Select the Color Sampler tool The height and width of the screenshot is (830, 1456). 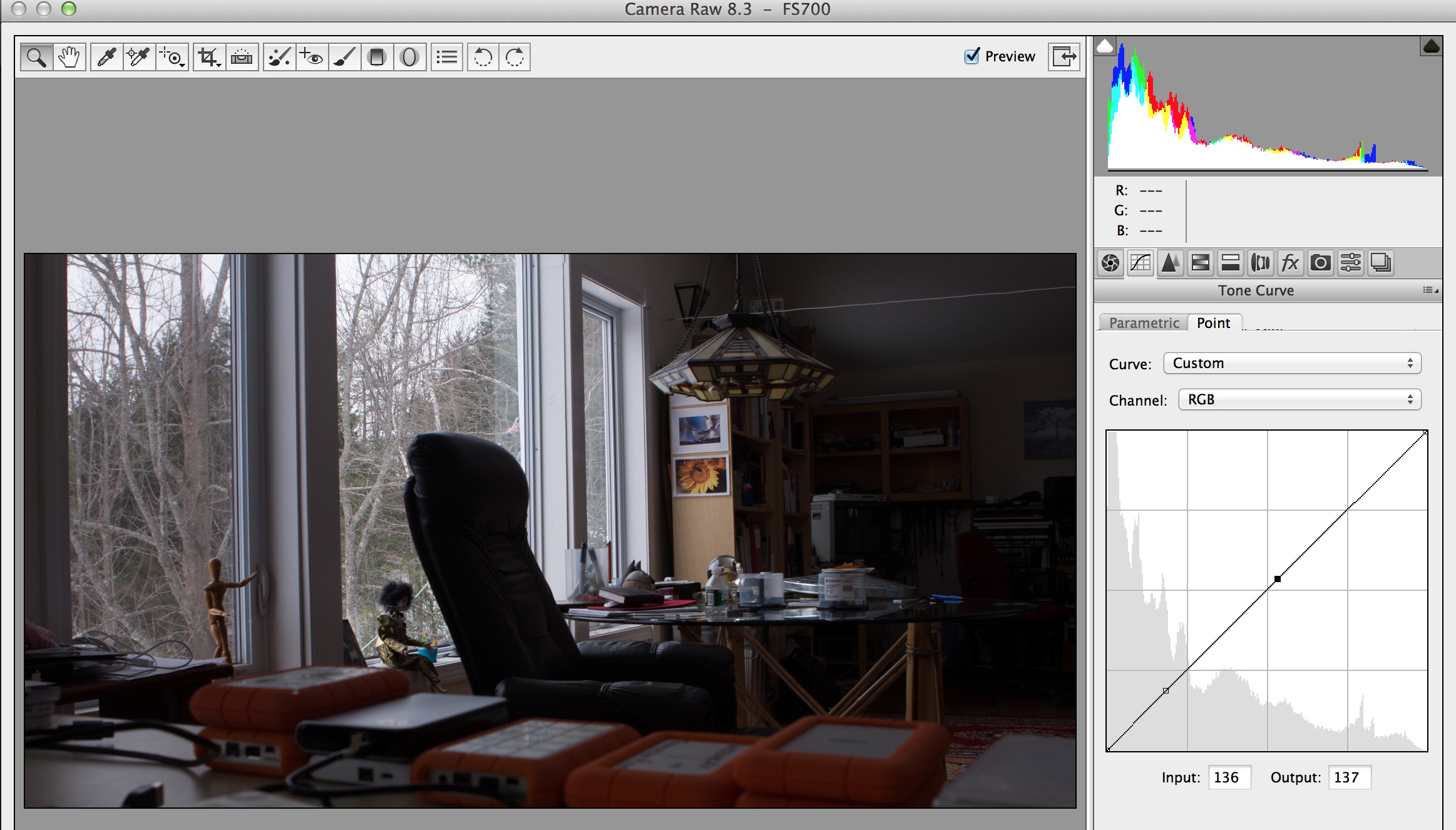(x=139, y=58)
